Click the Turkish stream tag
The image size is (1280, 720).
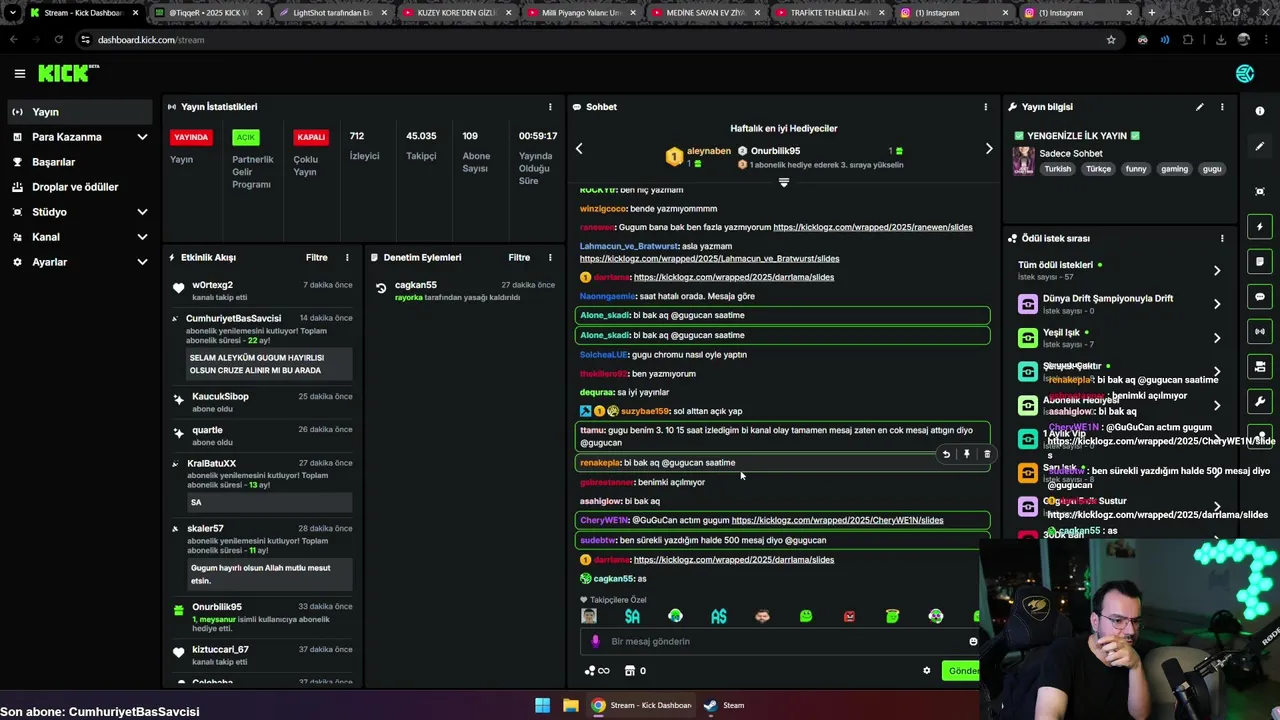1057,169
